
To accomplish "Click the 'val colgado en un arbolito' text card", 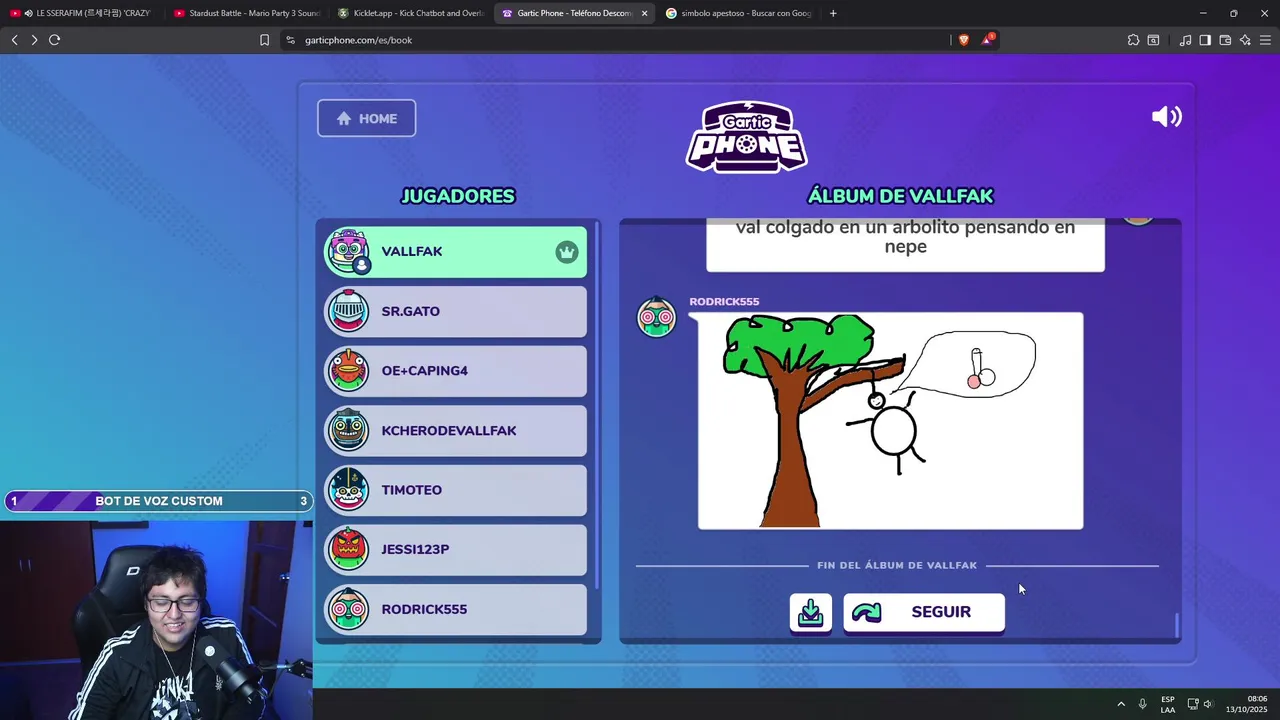I will [x=905, y=244].
